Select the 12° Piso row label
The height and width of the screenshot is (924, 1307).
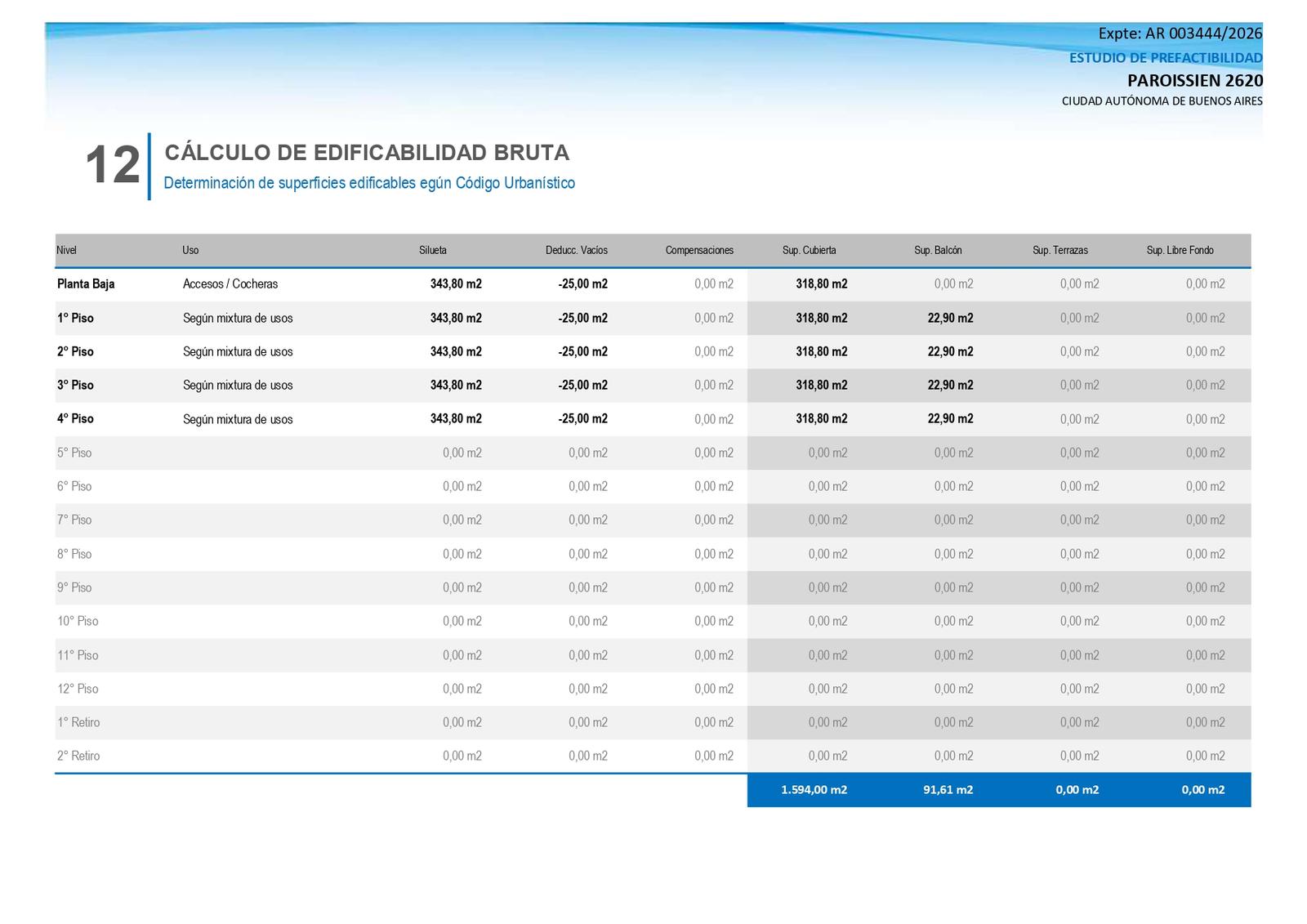[x=78, y=689]
